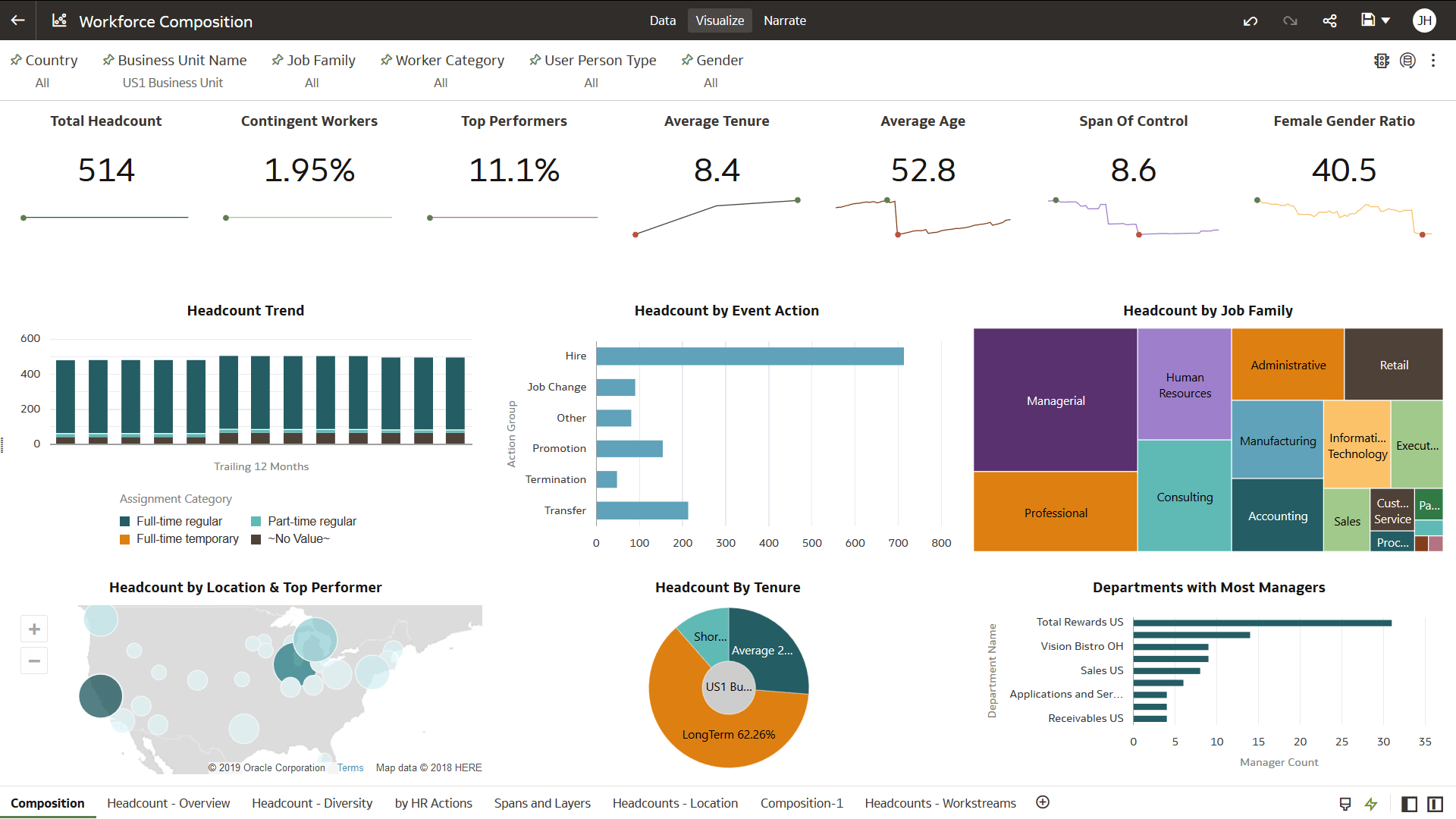This screenshot has height=819, width=1456.
Task: Click the map zoom-in button
Action: 34,629
